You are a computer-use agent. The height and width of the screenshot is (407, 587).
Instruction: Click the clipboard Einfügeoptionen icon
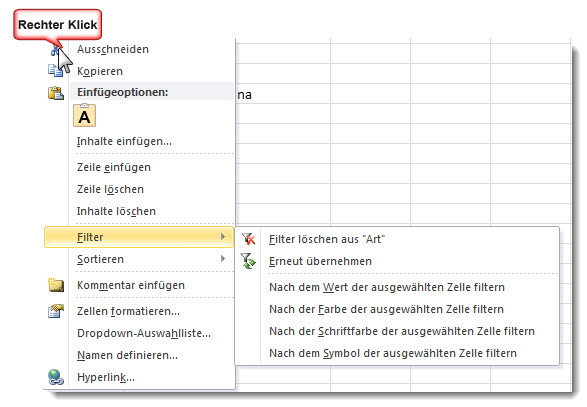click(56, 93)
